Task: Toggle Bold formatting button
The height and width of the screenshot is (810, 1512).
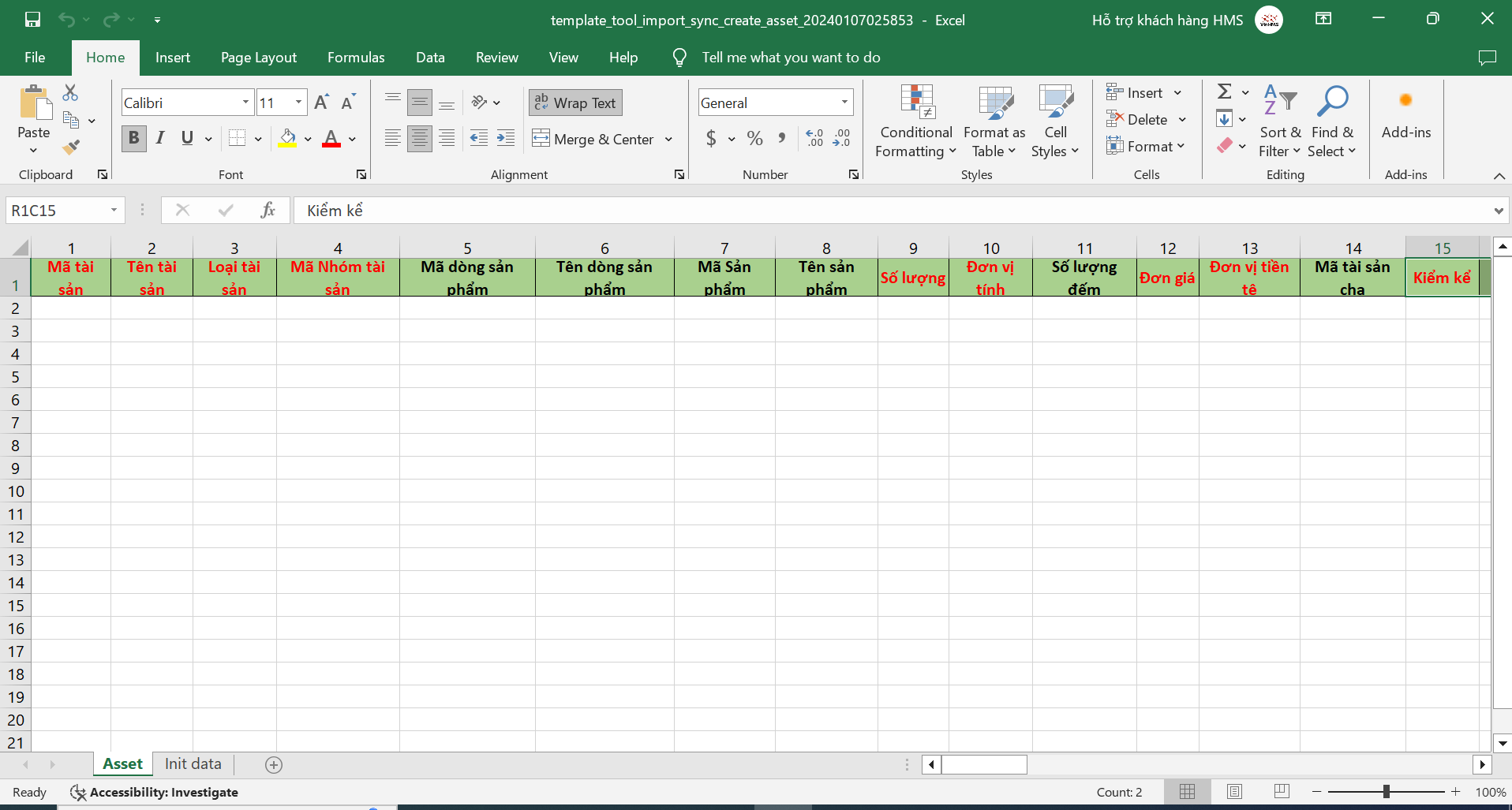Action: (133, 139)
